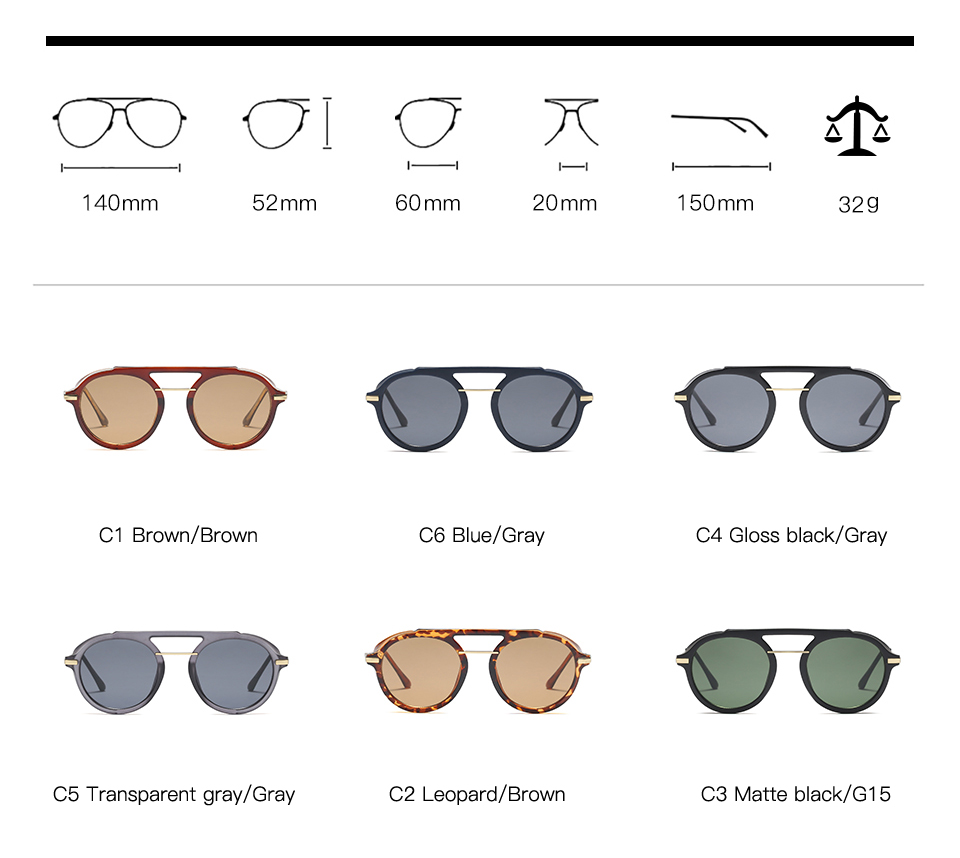Screen dimensions: 960x858
Task: Click the 140mm measurement label
Action: (120, 203)
